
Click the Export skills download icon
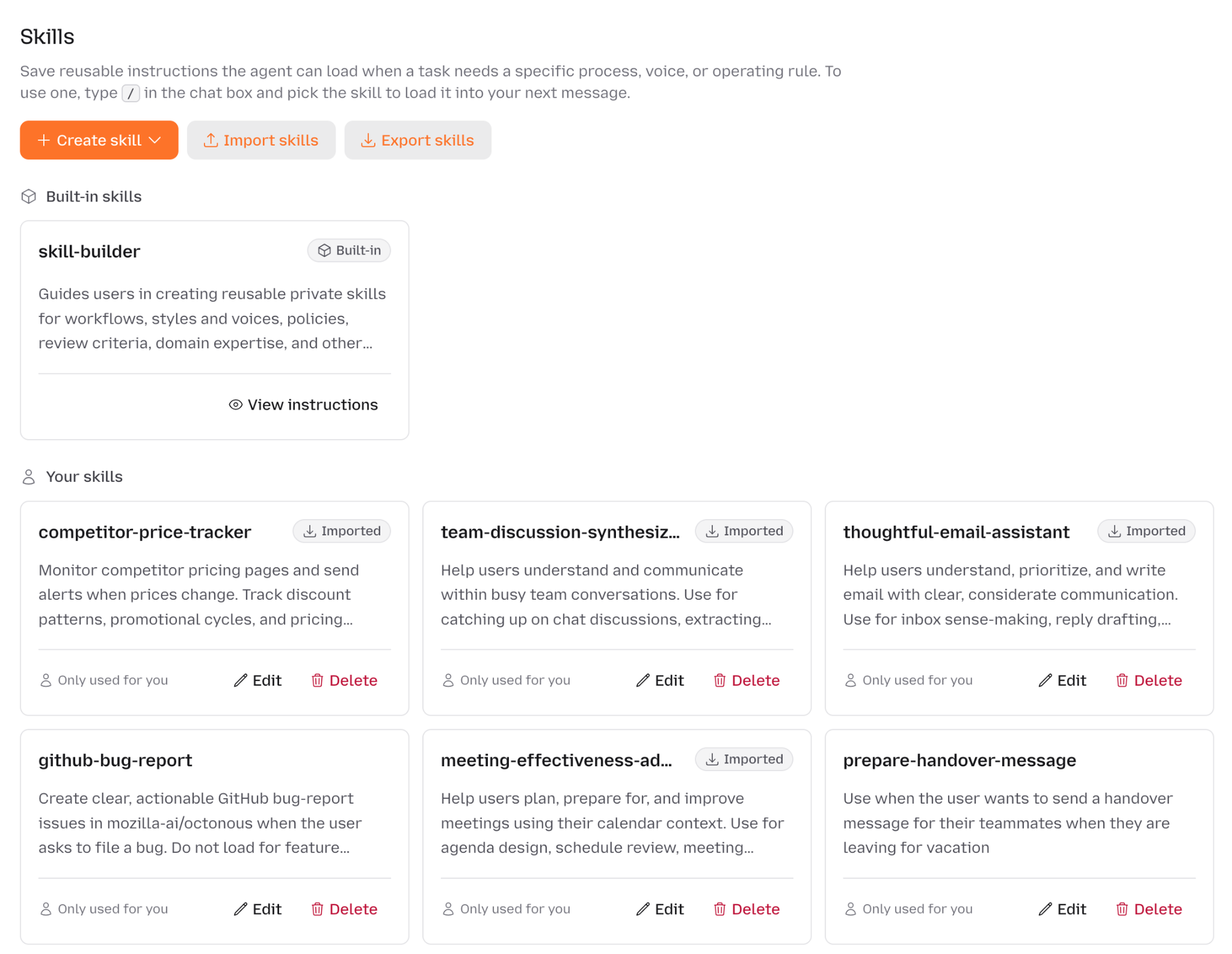point(368,140)
